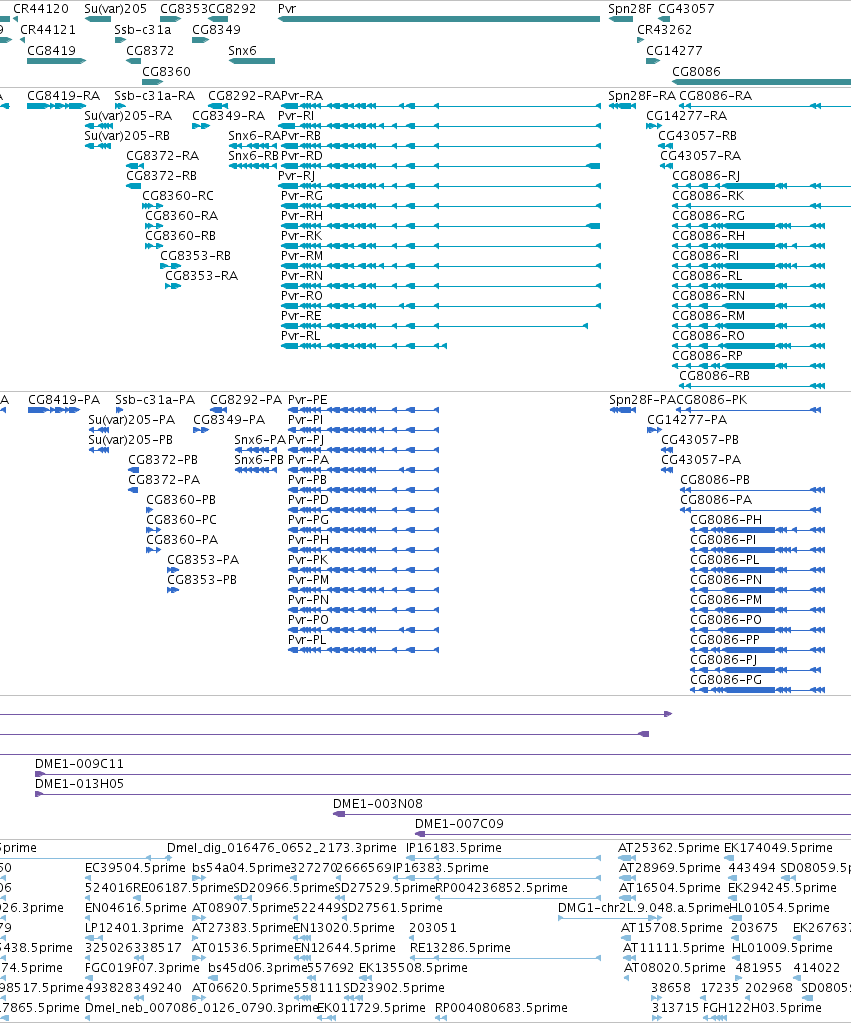Click protein CG8360-PB label
The image size is (851, 1023).
click(x=181, y=500)
